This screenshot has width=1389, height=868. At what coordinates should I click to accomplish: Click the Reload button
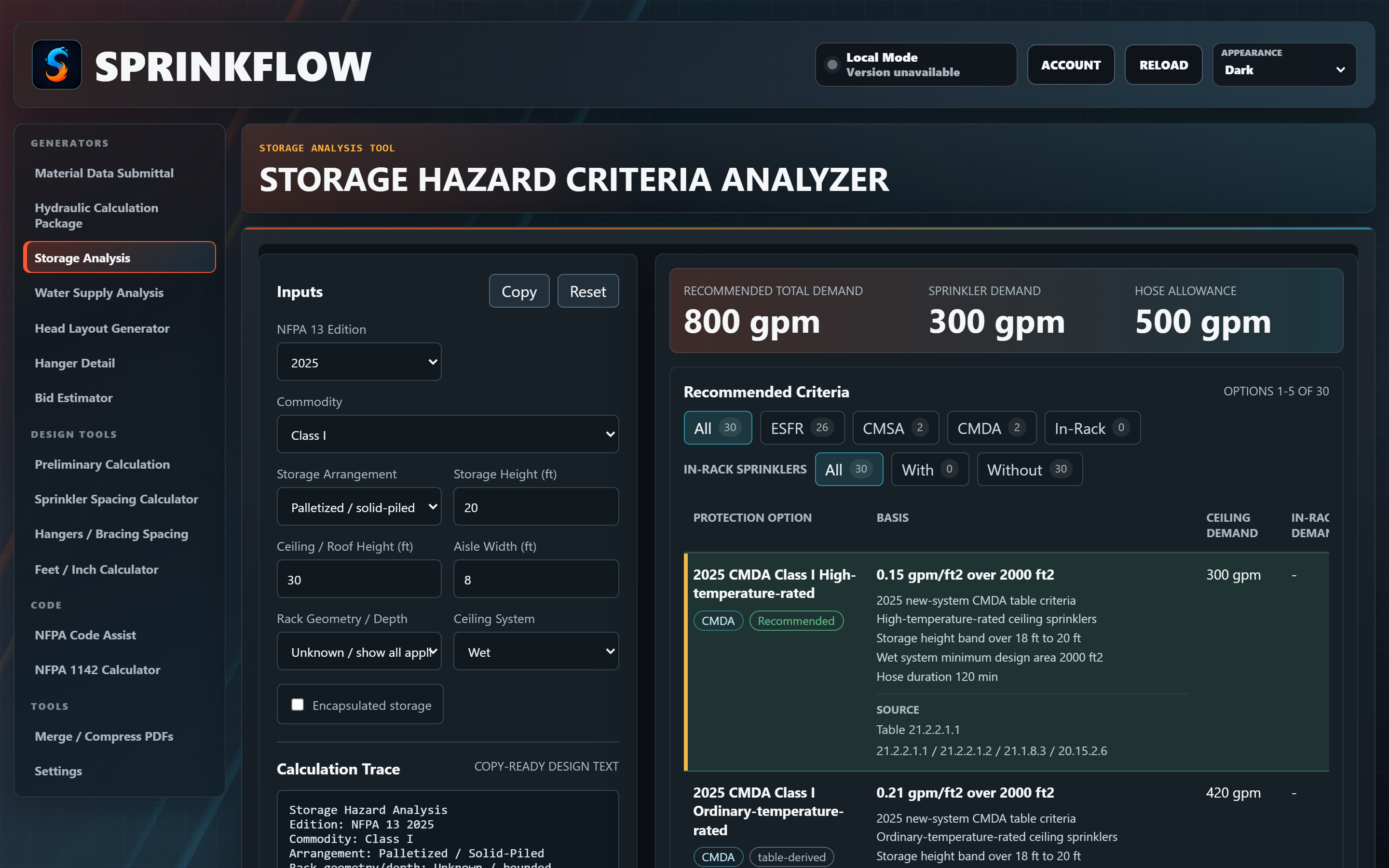[1163, 65]
